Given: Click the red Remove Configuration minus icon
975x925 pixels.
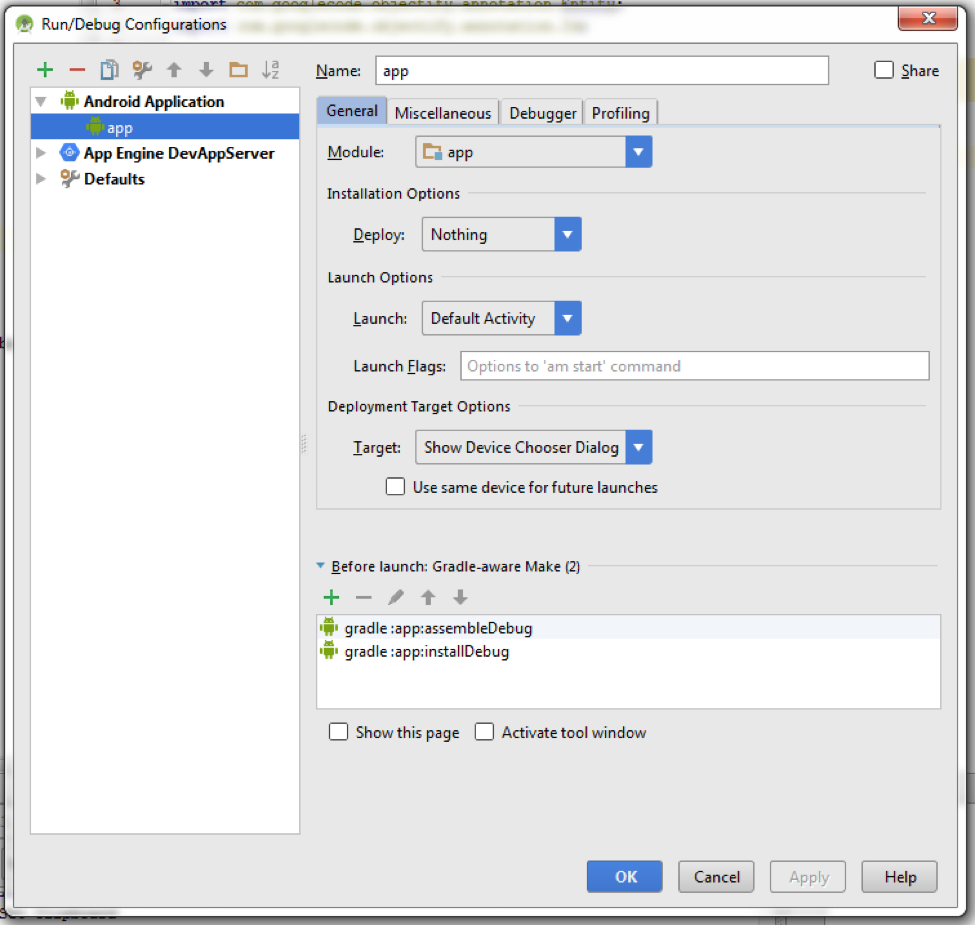Looking at the screenshot, I should [x=77, y=70].
